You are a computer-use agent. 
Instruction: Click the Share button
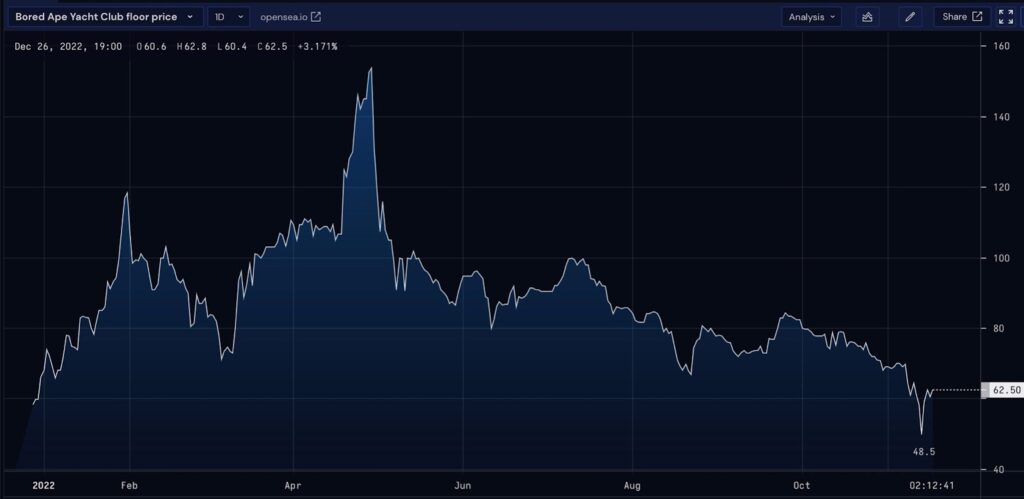click(x=962, y=17)
